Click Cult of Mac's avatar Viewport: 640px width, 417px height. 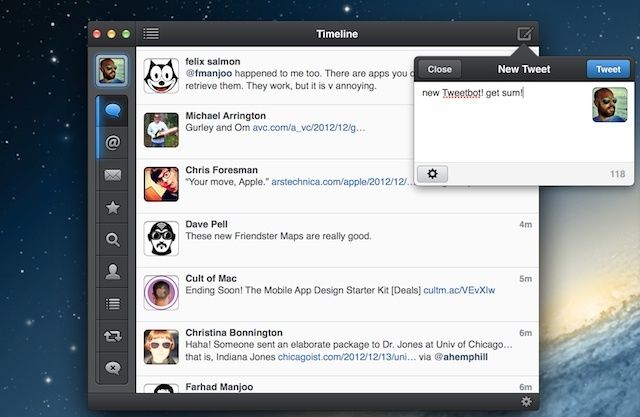[x=161, y=293]
